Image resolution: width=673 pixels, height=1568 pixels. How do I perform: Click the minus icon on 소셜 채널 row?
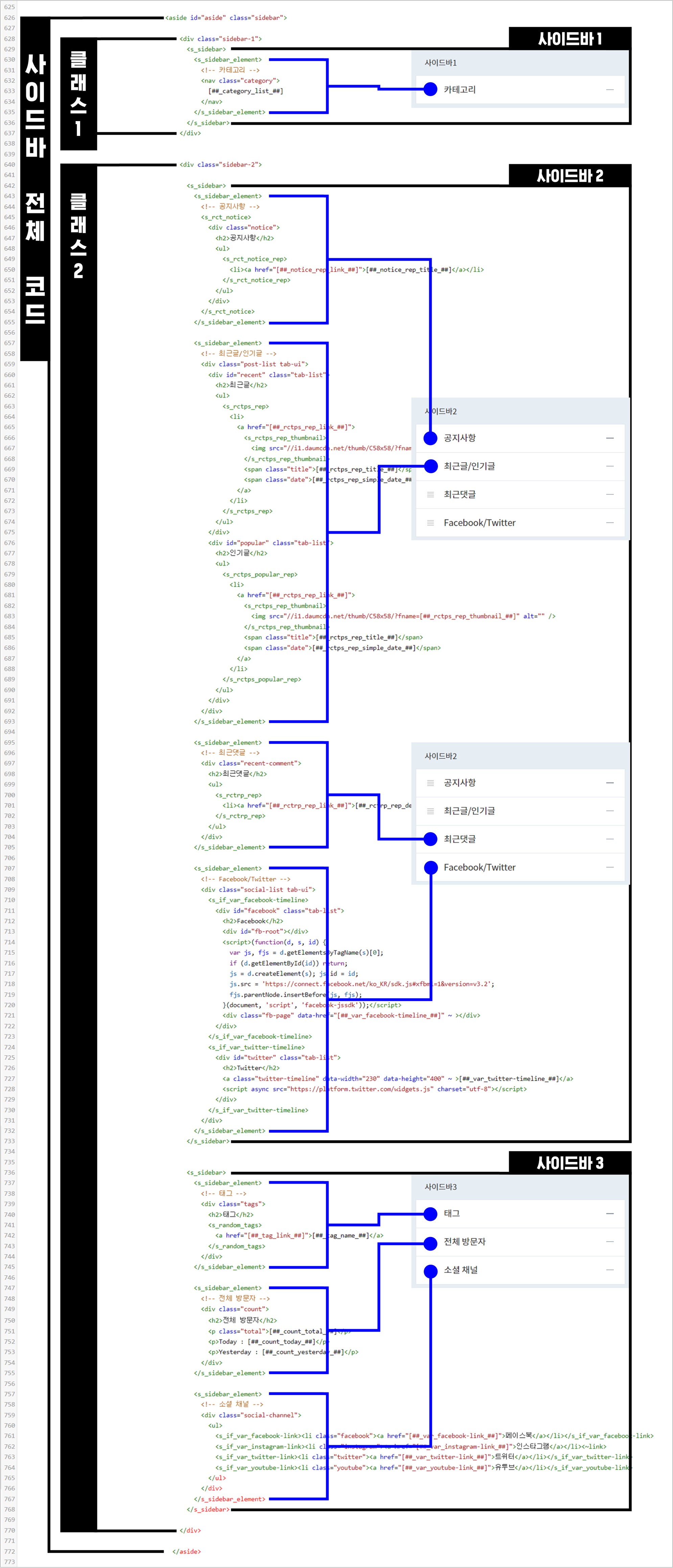610,1270
